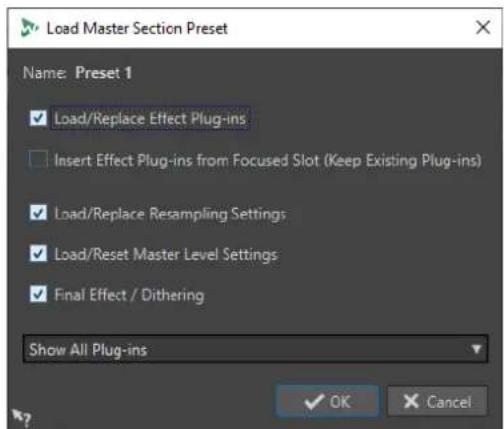Click the Load/Replace Resampling Settings label
The image size is (504, 429).
[170, 214]
